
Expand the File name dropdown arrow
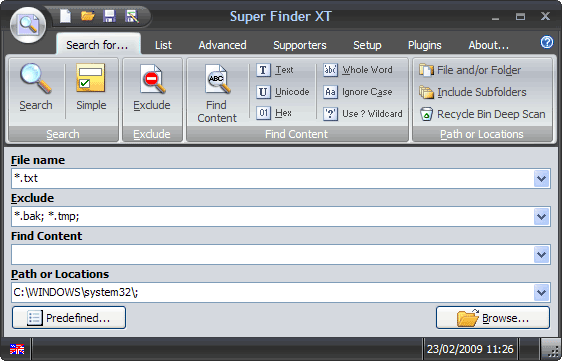(x=542, y=179)
